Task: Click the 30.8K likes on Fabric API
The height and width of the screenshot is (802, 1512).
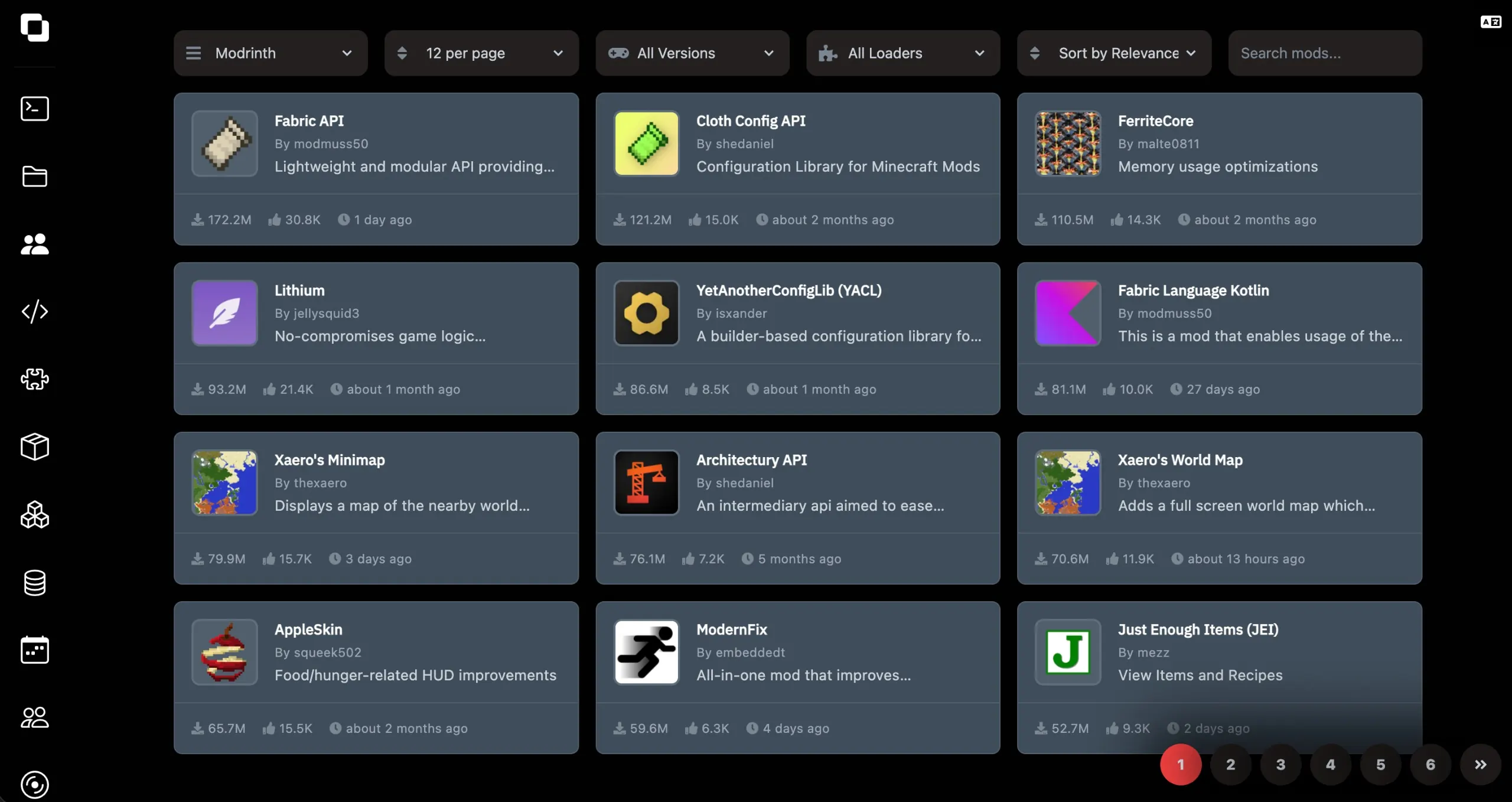Action: click(x=302, y=220)
